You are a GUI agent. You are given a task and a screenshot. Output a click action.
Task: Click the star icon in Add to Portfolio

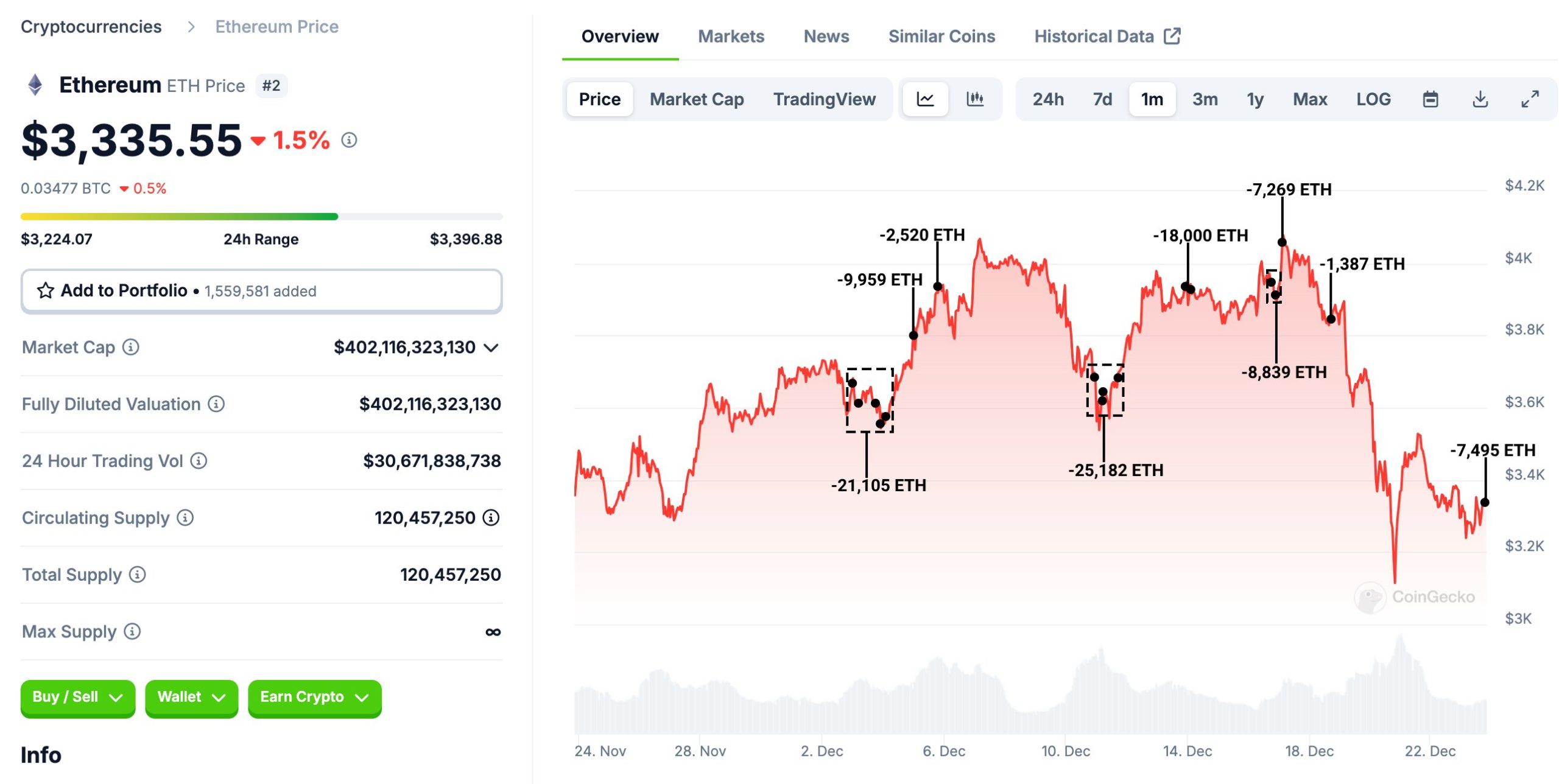click(46, 290)
